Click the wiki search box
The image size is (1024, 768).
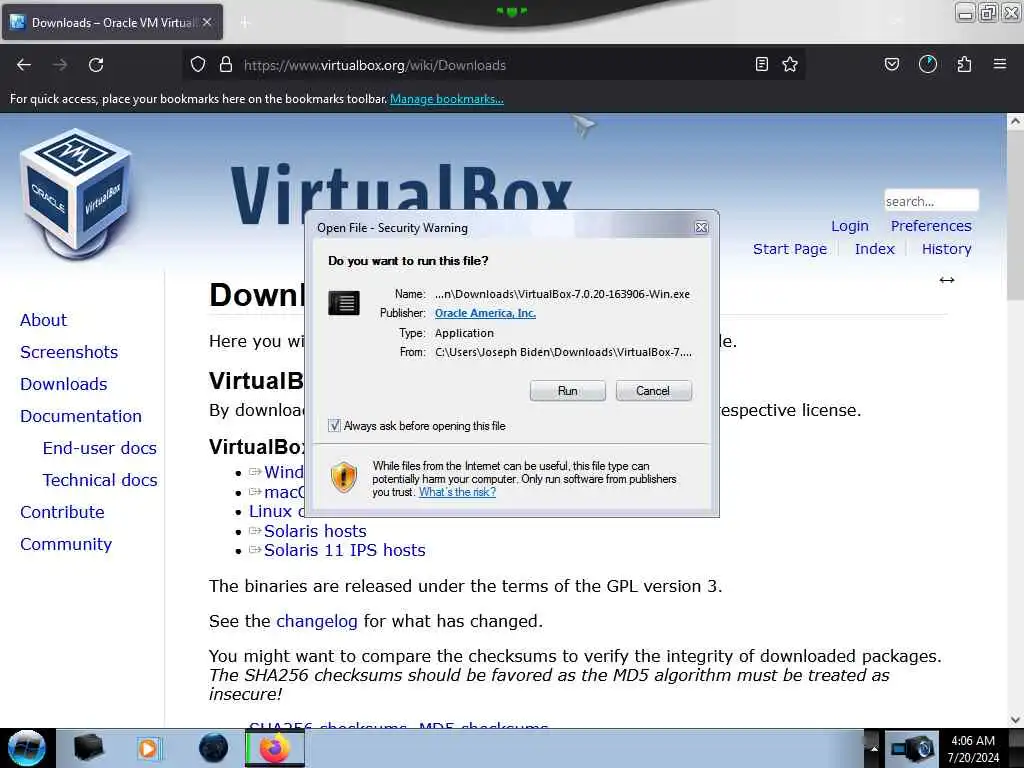[x=931, y=200]
